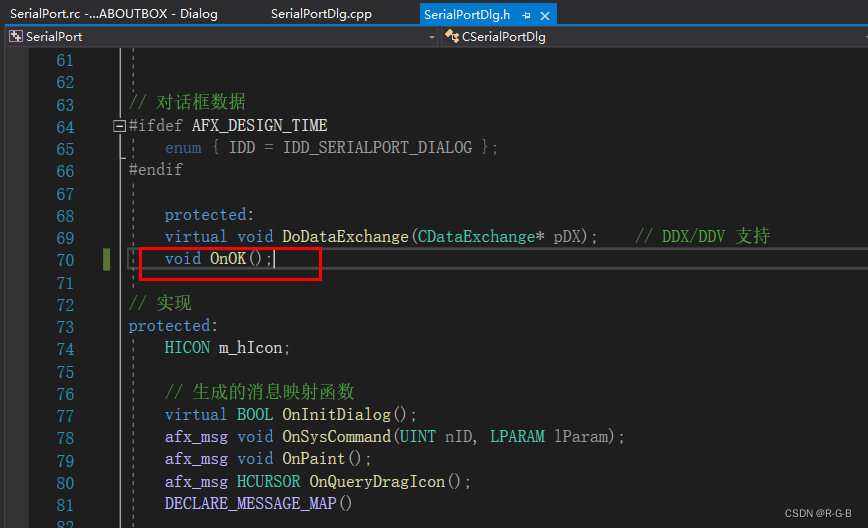This screenshot has height=528, width=868.
Task: Click the enum keyword on line 65
Action: coord(183,147)
